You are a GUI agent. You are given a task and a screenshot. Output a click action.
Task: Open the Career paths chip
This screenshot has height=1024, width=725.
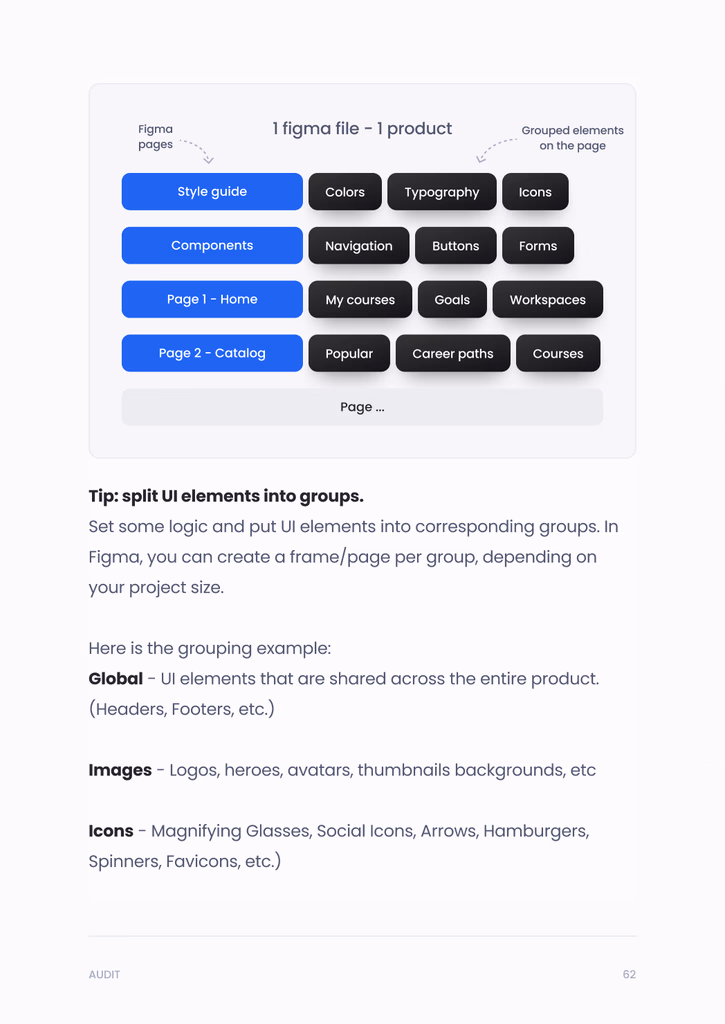[x=453, y=354]
